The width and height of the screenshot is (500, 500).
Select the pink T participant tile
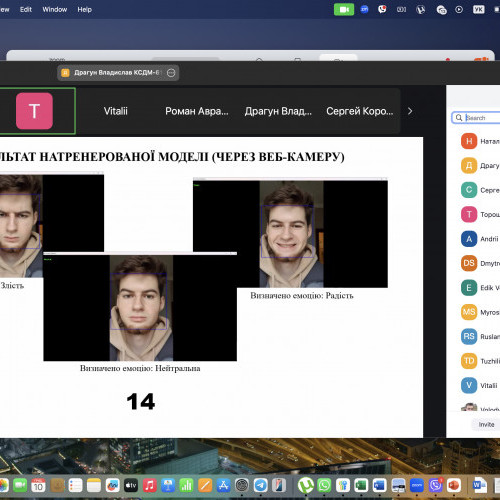[34, 111]
